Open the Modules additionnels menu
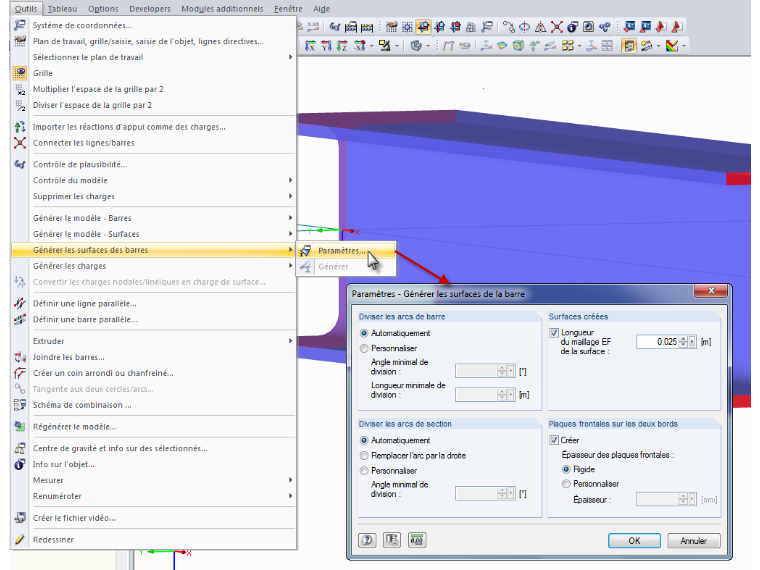The width and height of the screenshot is (760, 570). (x=222, y=9)
